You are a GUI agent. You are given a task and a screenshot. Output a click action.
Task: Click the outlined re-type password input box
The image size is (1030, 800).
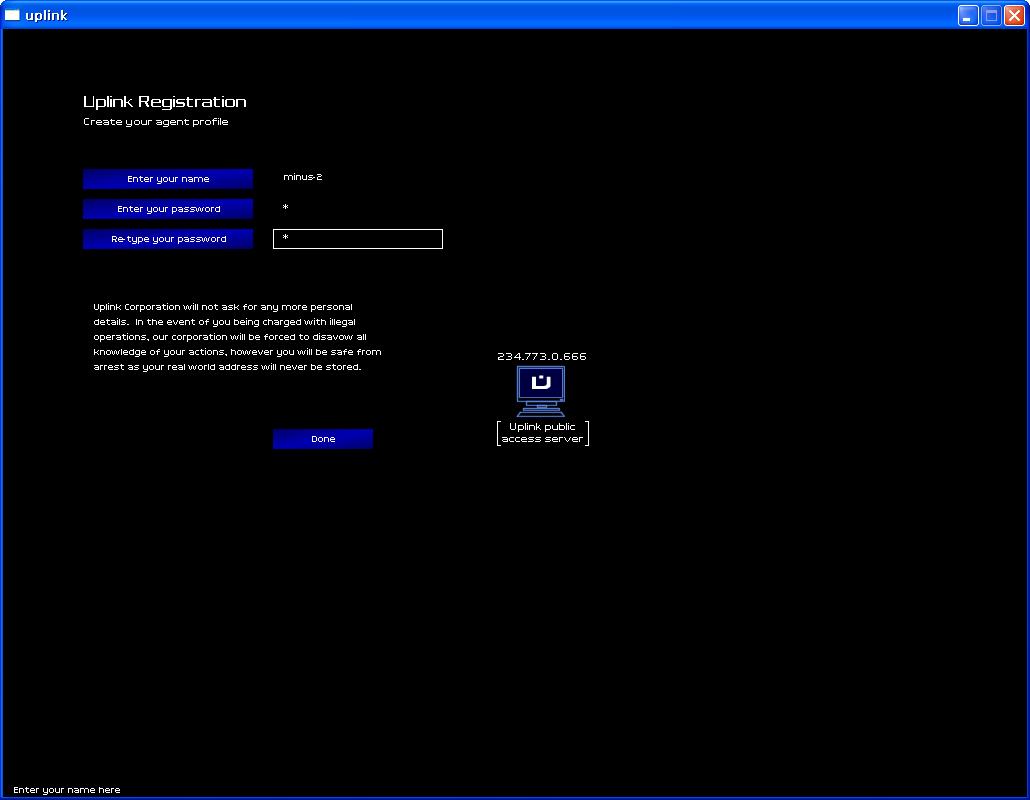(x=357, y=239)
